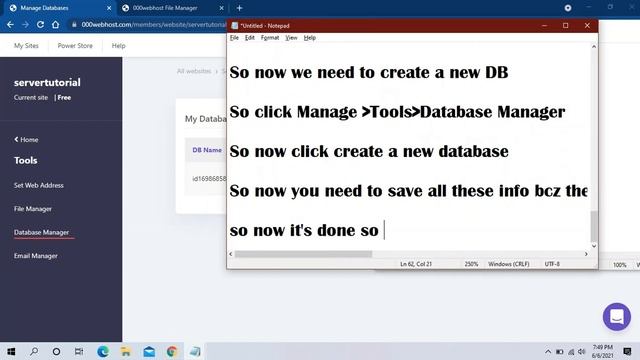The height and width of the screenshot is (360, 640).
Task: Click the 250% zoom status in Notepad
Action: (x=471, y=264)
